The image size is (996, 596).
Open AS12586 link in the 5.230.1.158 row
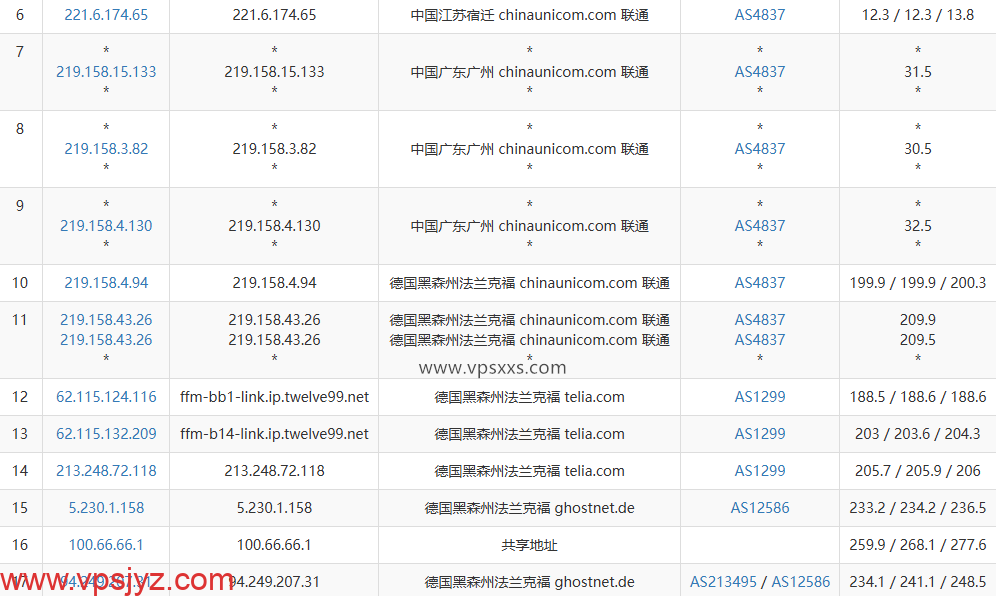[x=760, y=508]
